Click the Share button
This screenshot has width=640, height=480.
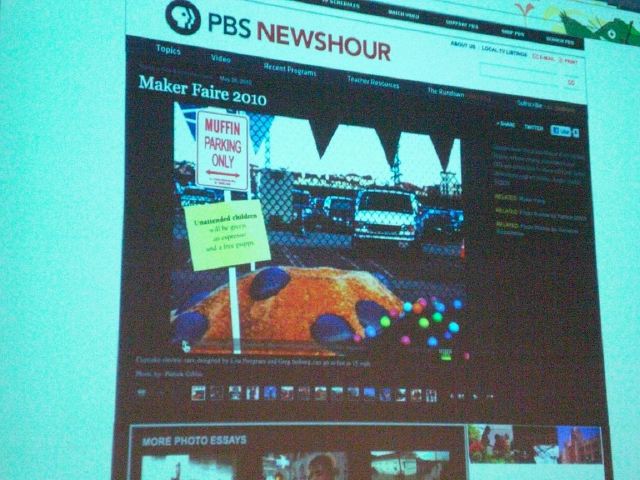tap(506, 124)
